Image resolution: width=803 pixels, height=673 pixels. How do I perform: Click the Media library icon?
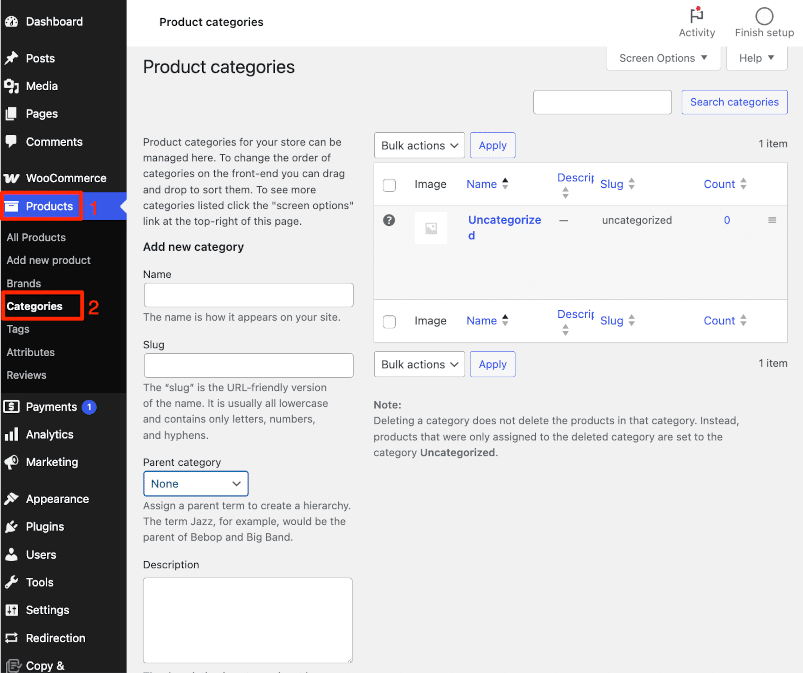11,86
